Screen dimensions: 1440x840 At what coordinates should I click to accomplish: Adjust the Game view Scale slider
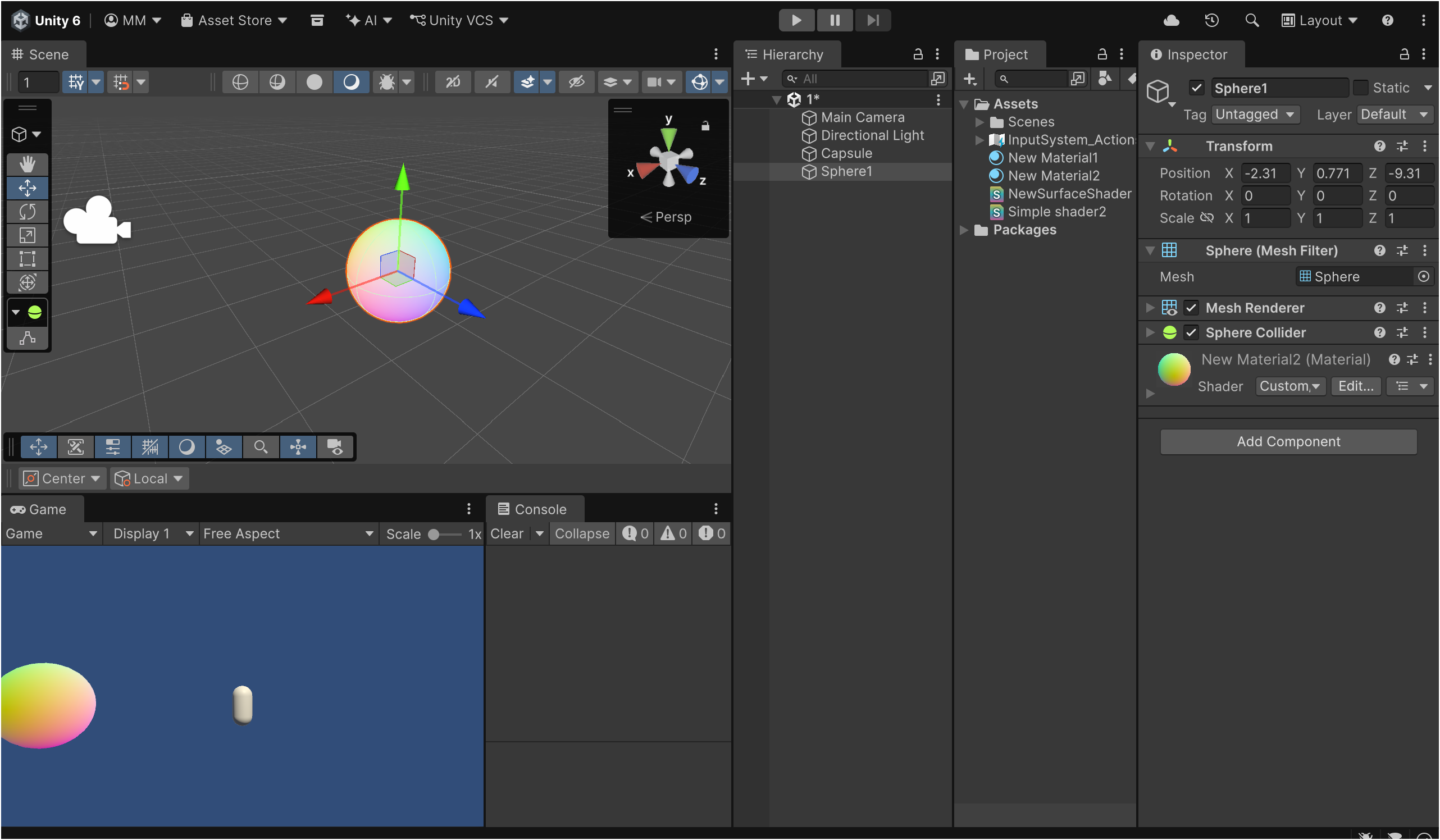point(445,535)
